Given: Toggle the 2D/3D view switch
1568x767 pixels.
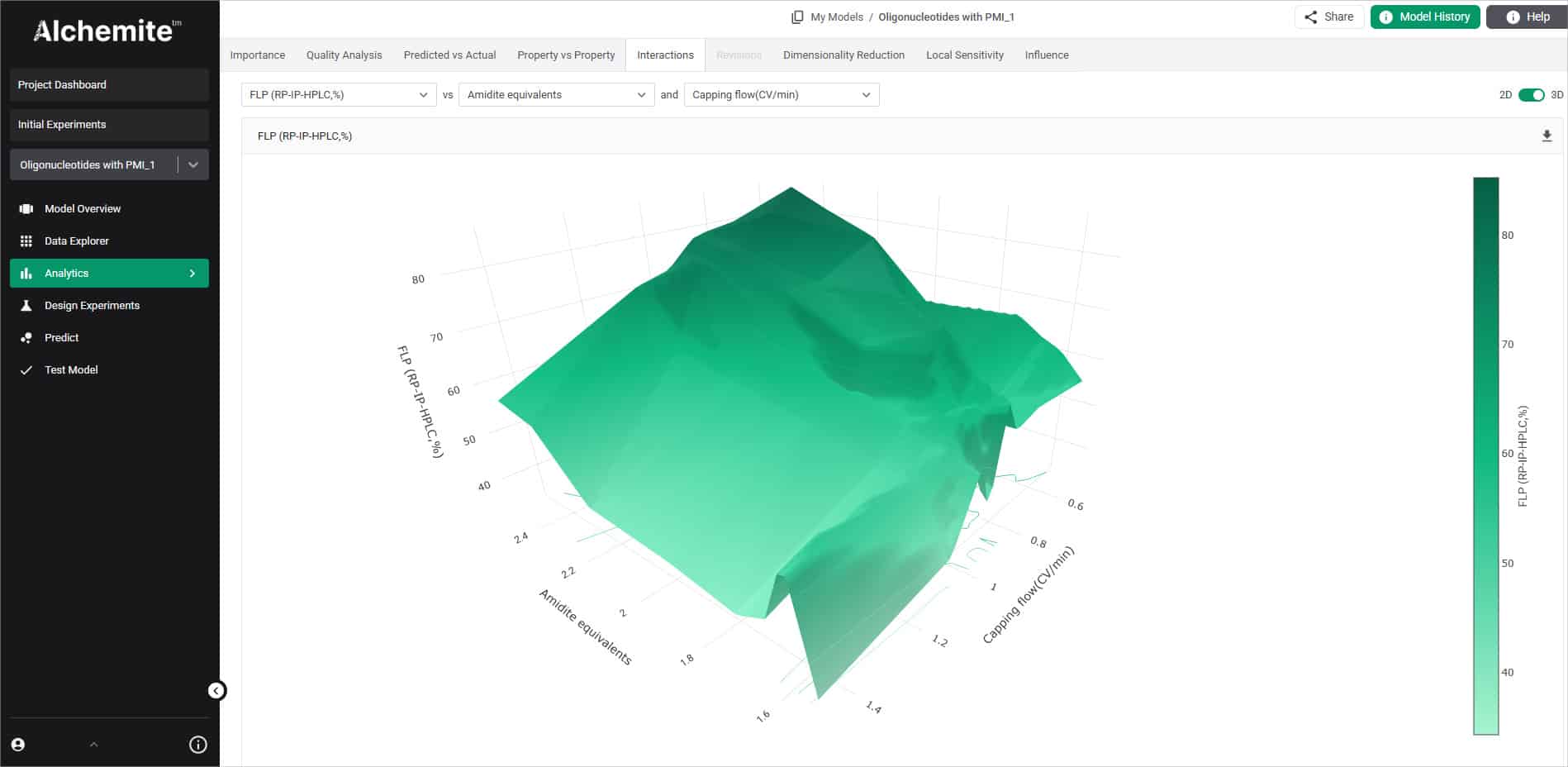Looking at the screenshot, I should 1531,95.
